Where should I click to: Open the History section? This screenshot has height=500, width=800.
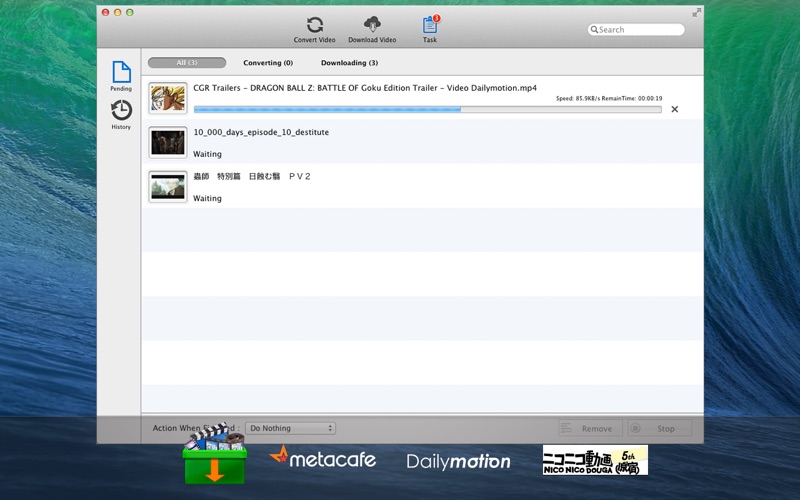click(x=121, y=115)
